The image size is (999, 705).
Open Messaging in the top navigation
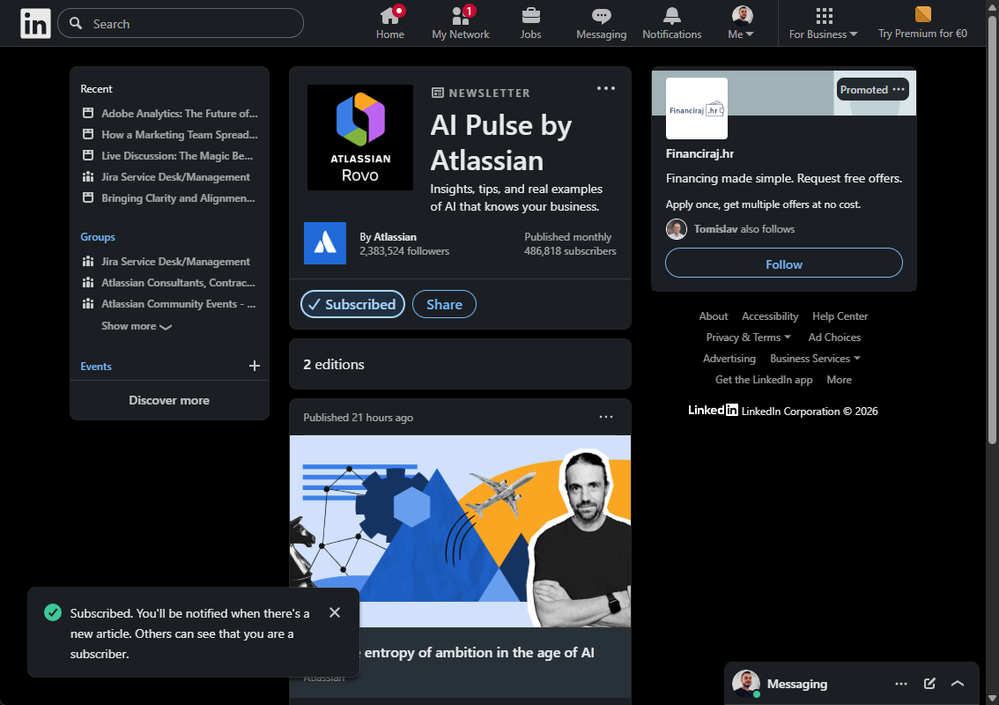601,23
